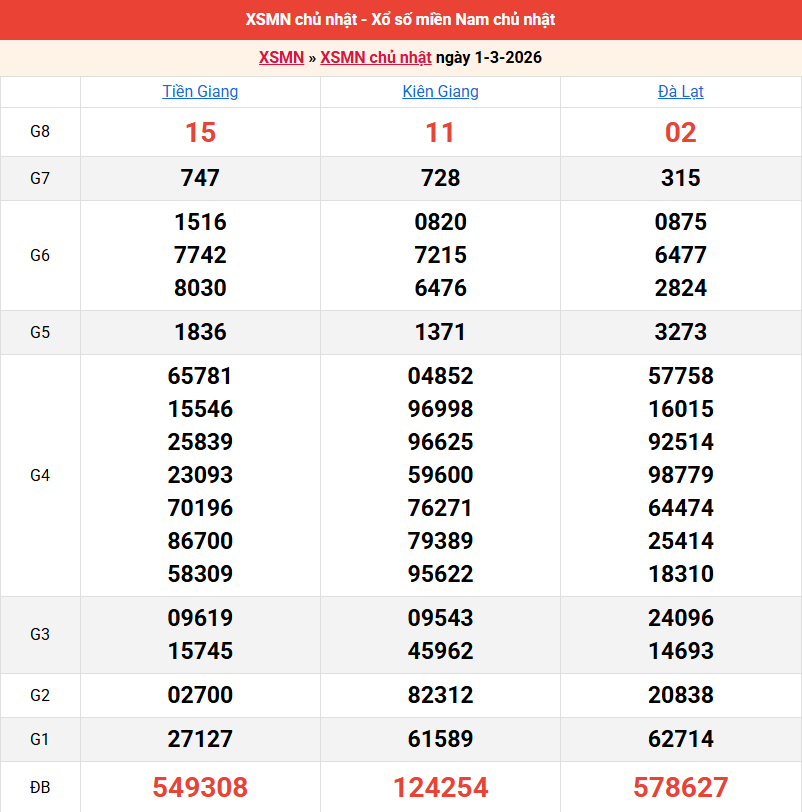Viewport: 802px width, 812px height.
Task: Click Đà Lạt G8 number 02
Action: coord(680,132)
